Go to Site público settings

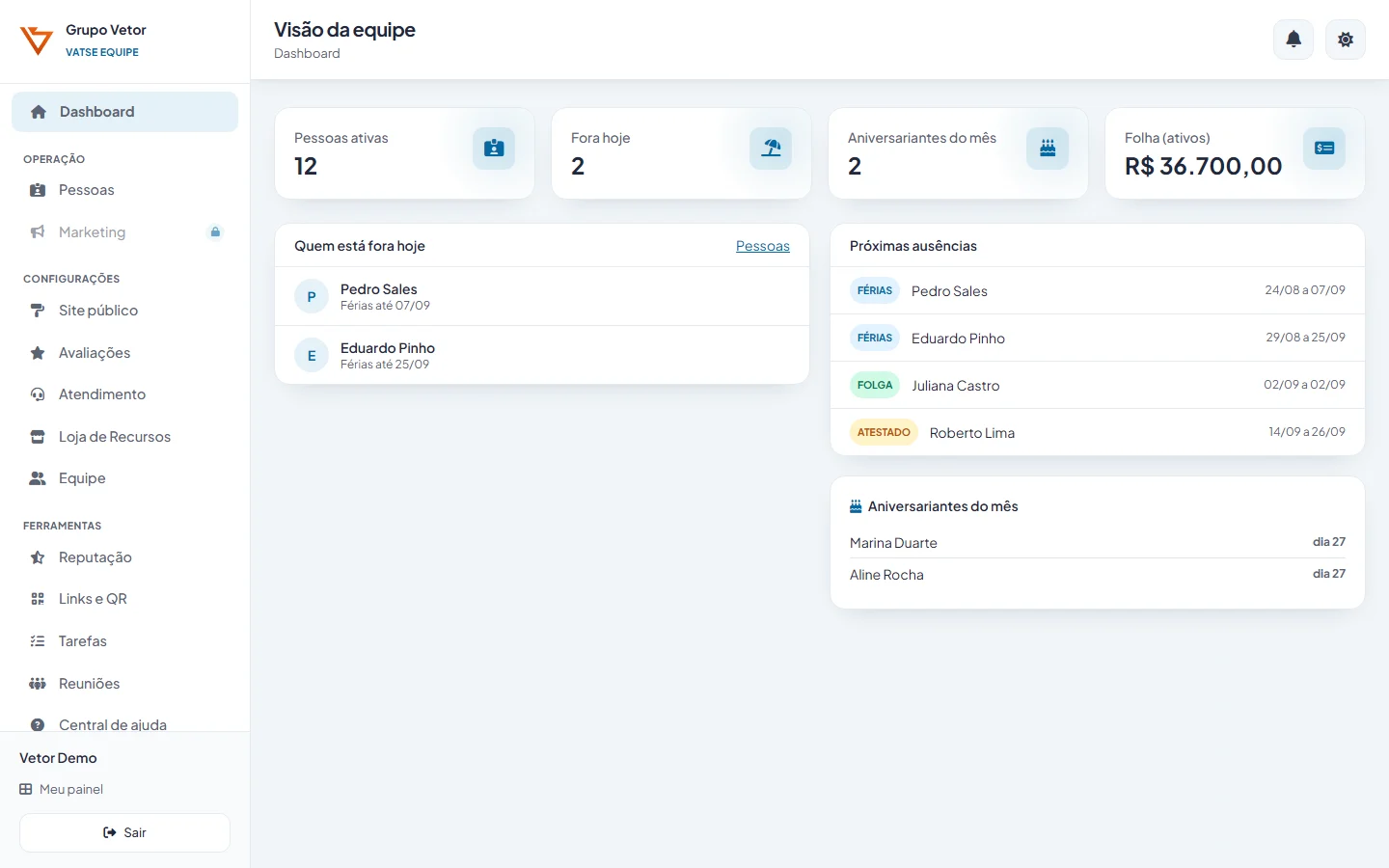124,311
